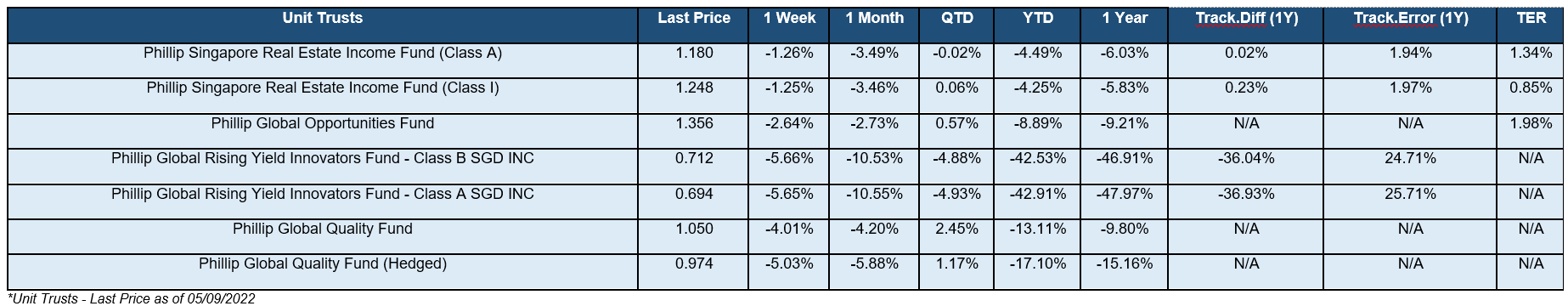Select the 1 Year column header
The image size is (1568, 306).
coord(1125,18)
